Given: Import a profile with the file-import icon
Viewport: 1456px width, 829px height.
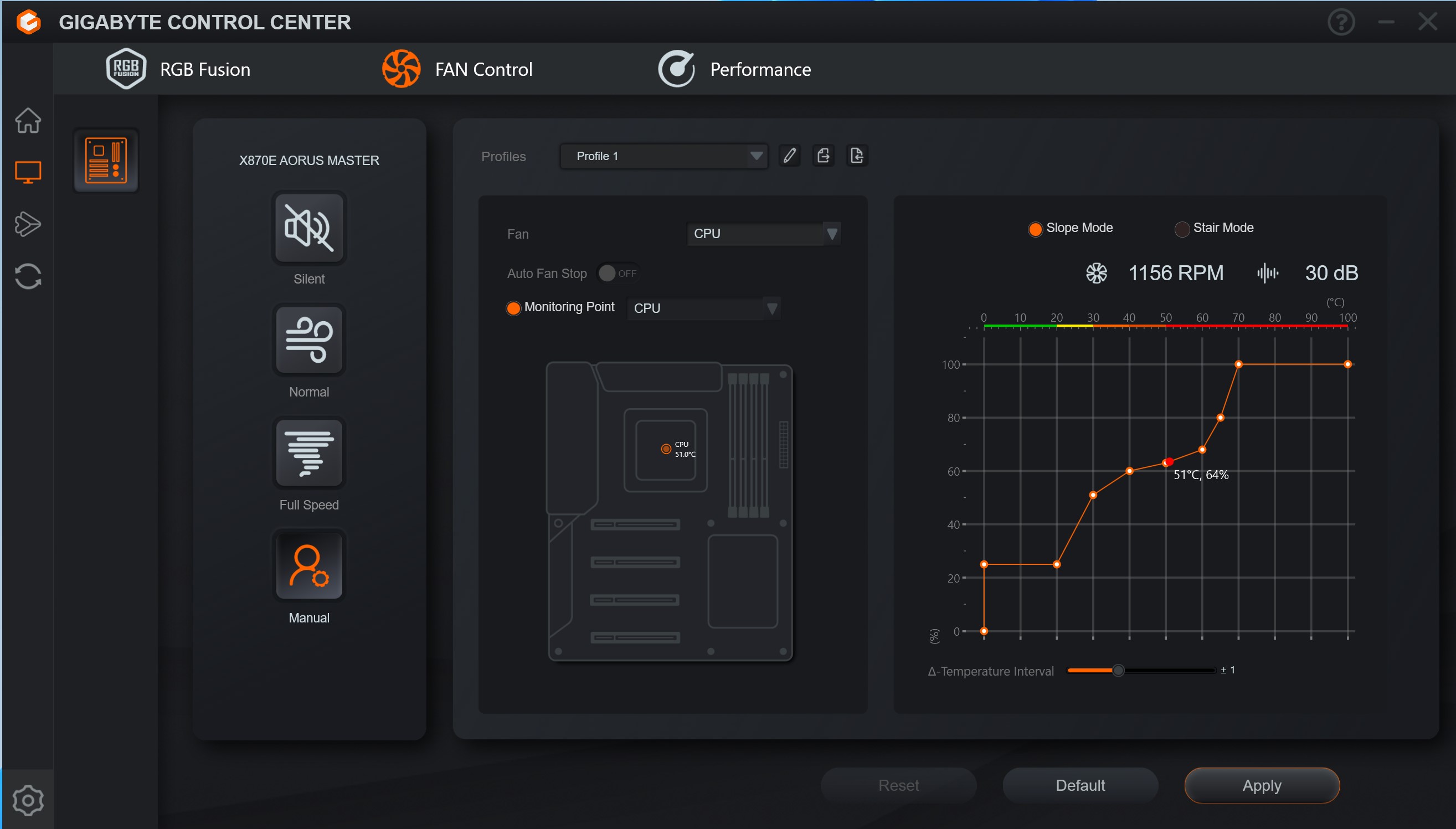Looking at the screenshot, I should coord(857,155).
